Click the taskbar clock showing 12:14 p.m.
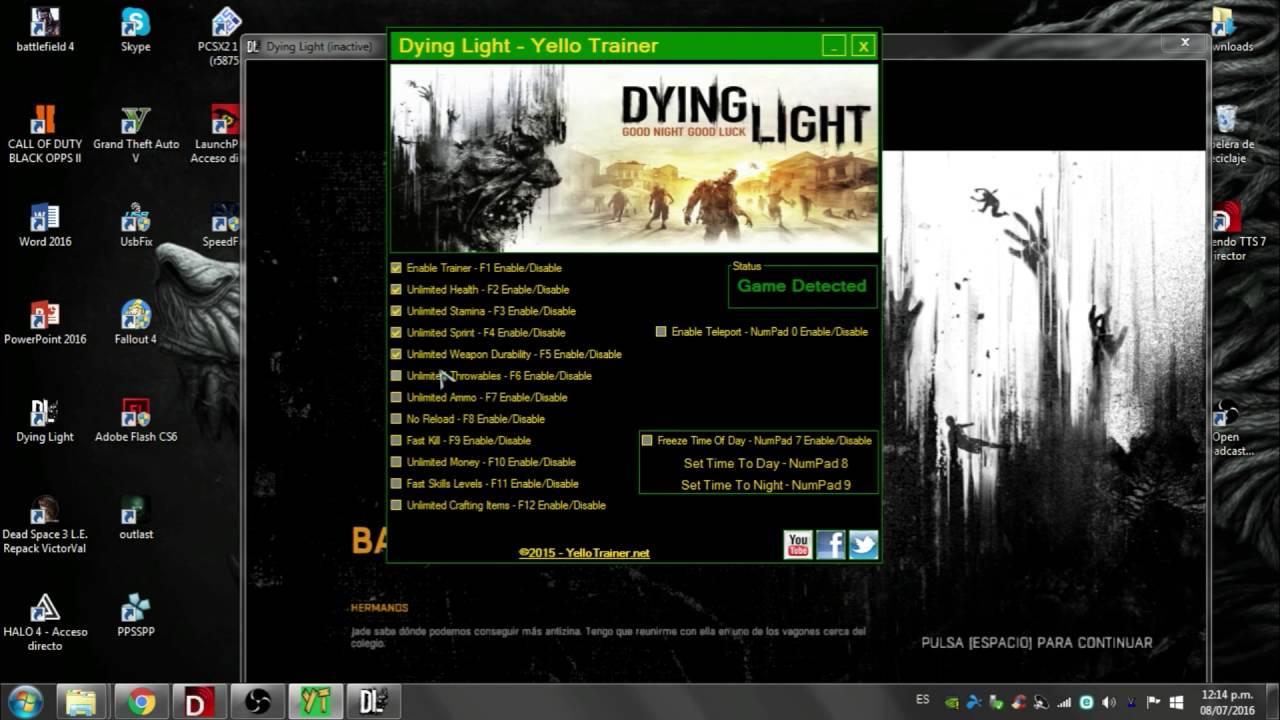 [x=1227, y=702]
